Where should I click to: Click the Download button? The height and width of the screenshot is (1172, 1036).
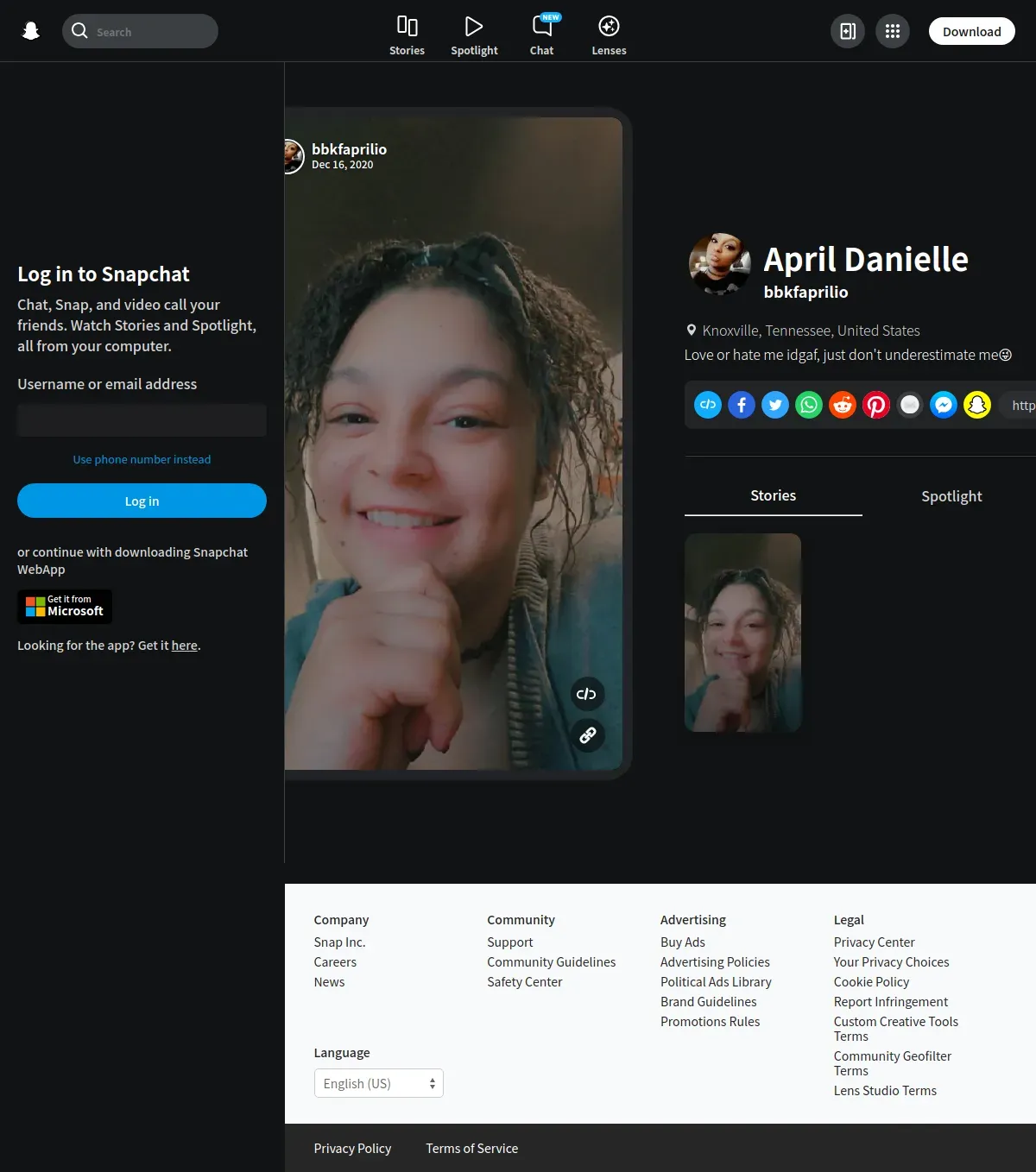coord(972,31)
